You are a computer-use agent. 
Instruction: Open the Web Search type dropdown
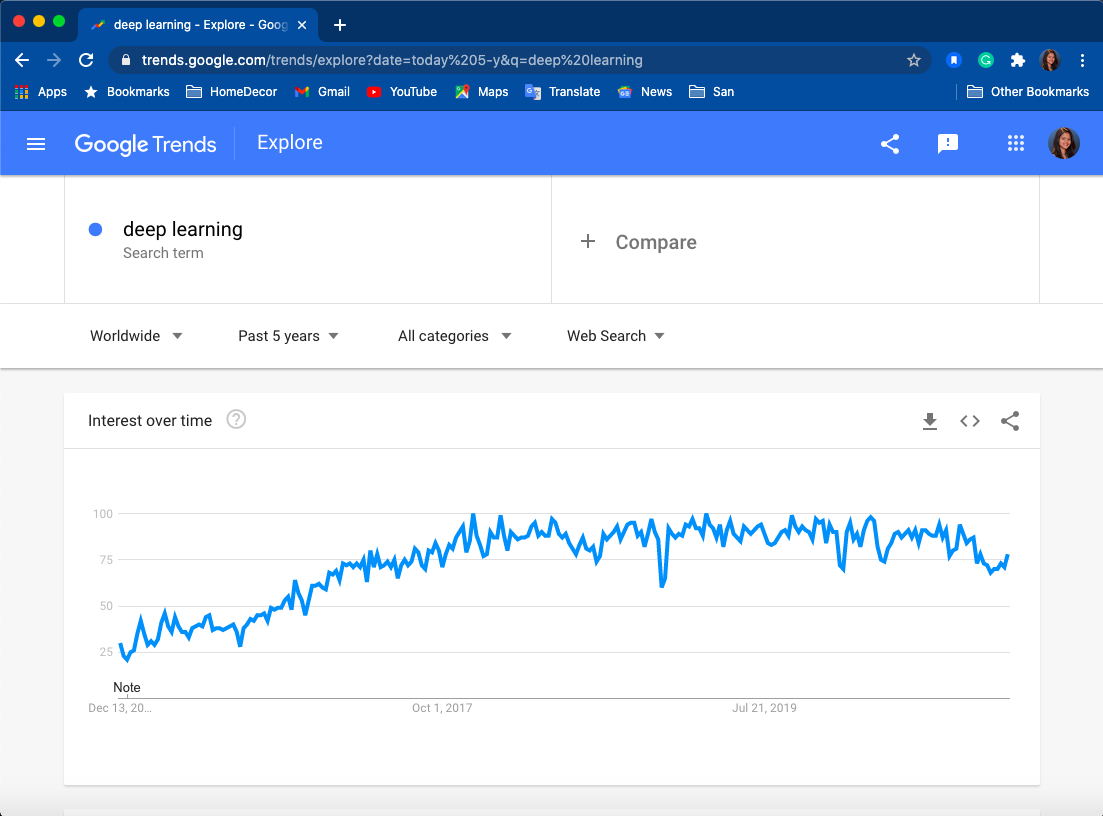click(616, 336)
